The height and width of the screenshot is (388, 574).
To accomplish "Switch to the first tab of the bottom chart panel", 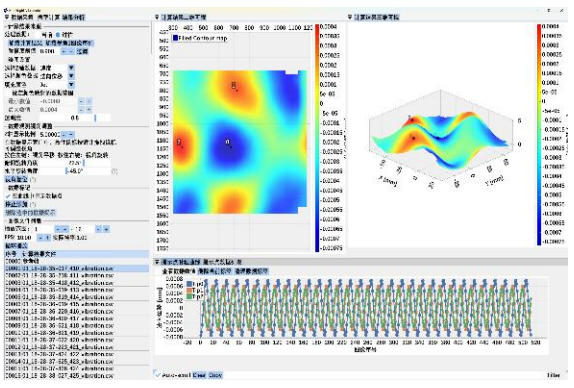I will [x=181, y=262].
